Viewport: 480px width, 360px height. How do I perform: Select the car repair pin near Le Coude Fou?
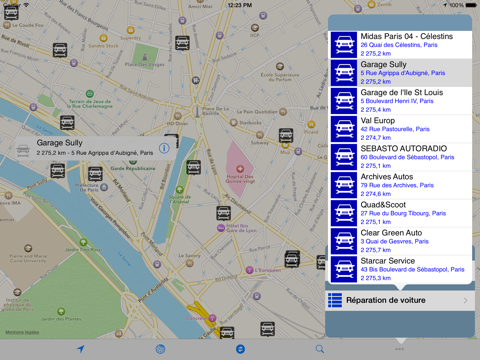[x=11, y=12]
